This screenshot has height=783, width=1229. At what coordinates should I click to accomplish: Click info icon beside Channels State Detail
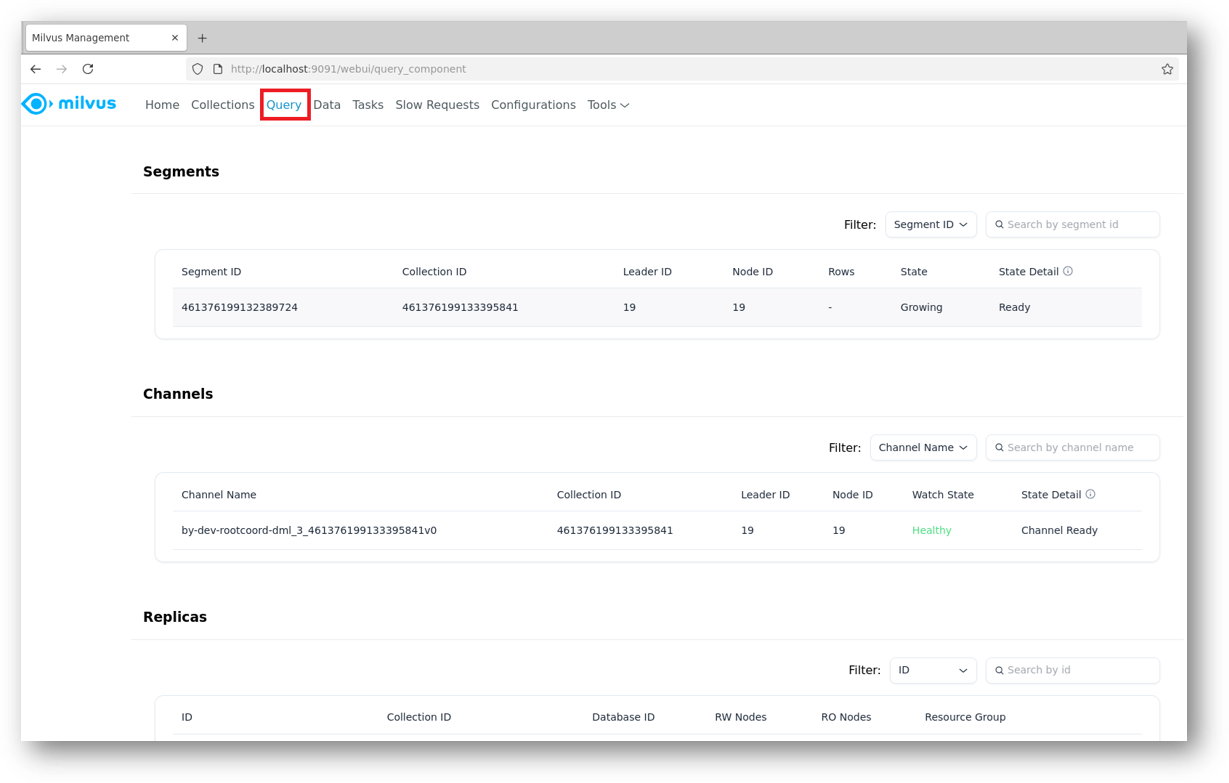click(x=1090, y=494)
